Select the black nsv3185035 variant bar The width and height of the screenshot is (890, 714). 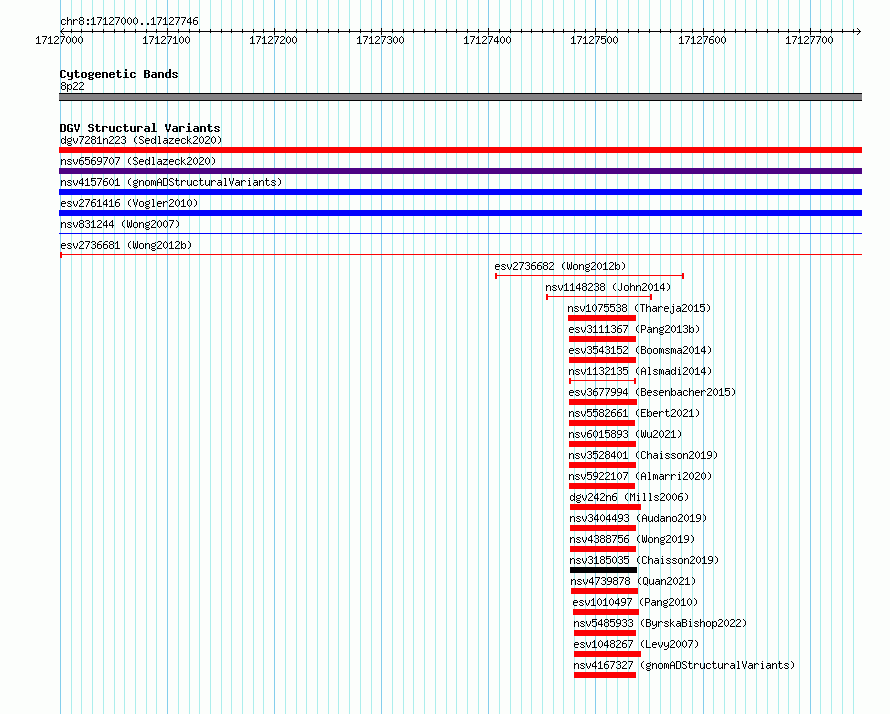coord(603,570)
